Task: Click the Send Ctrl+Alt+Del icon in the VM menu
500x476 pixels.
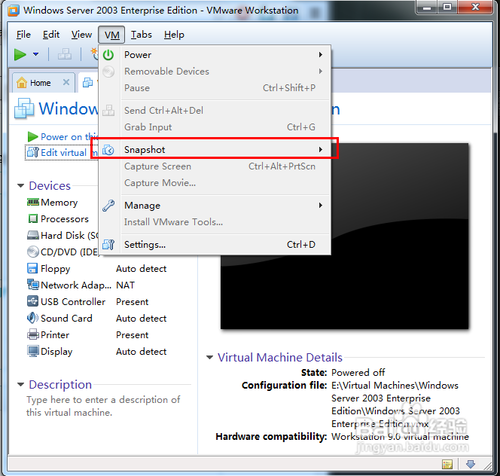Action: coord(108,110)
